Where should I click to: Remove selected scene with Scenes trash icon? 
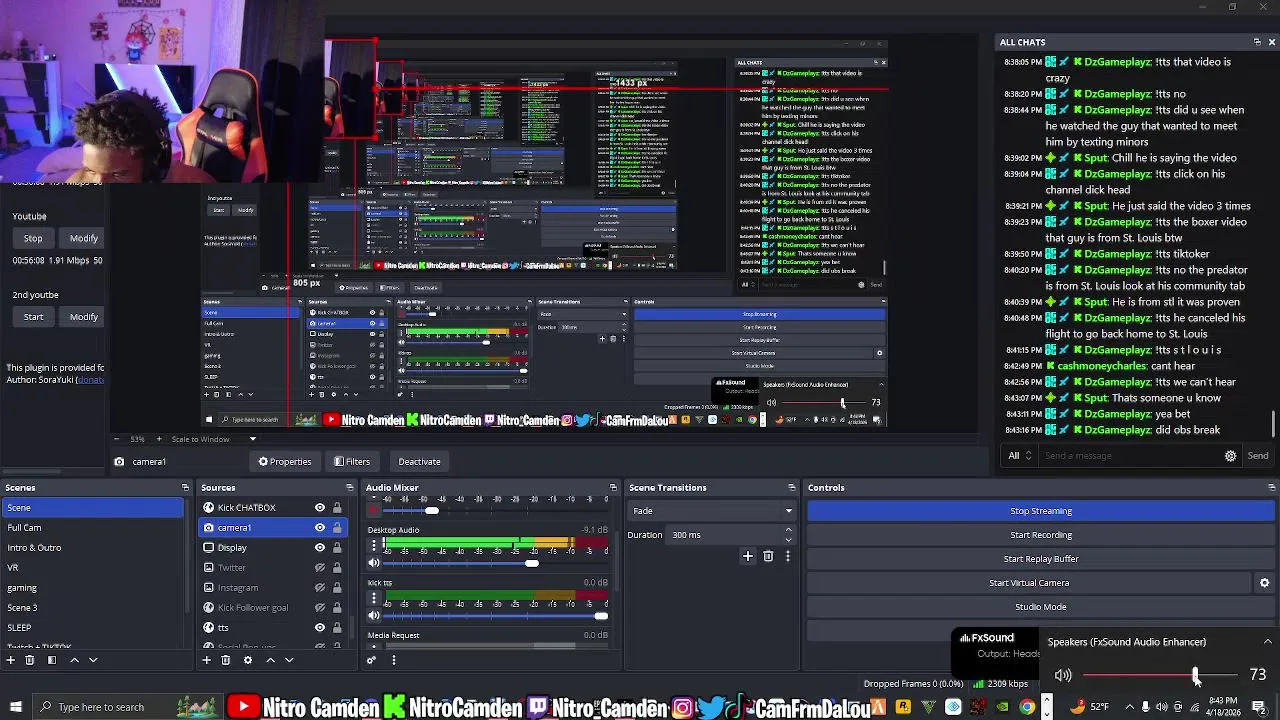30,660
